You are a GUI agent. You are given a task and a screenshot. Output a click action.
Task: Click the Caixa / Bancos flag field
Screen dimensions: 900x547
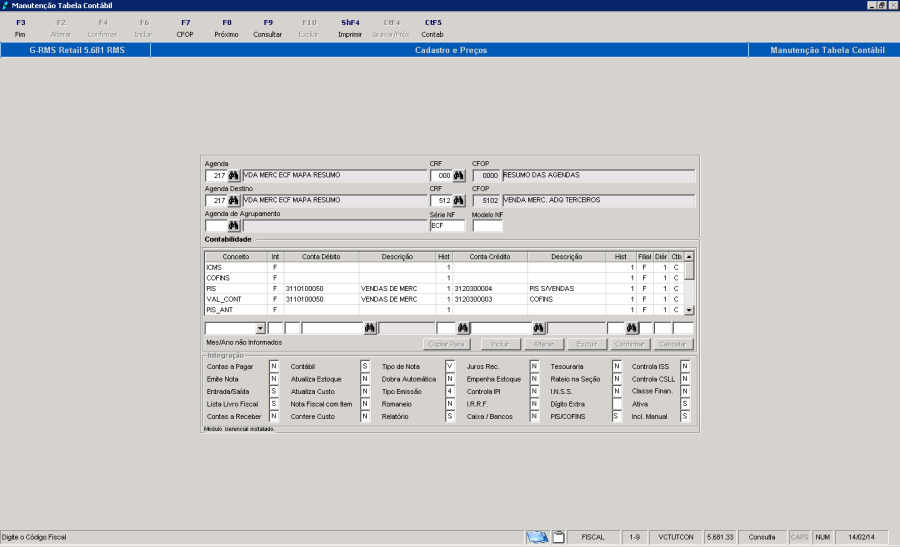pos(534,417)
